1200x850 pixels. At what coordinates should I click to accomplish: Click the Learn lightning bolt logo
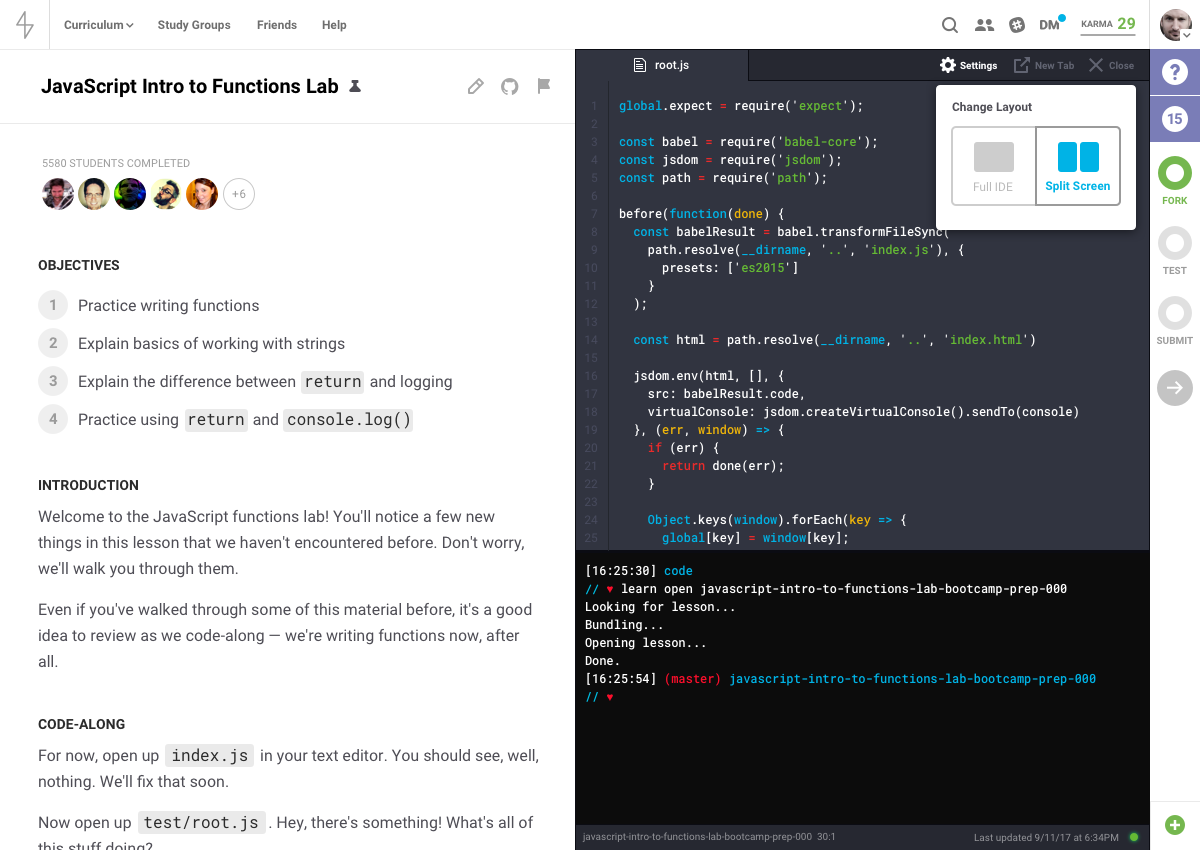pos(25,25)
